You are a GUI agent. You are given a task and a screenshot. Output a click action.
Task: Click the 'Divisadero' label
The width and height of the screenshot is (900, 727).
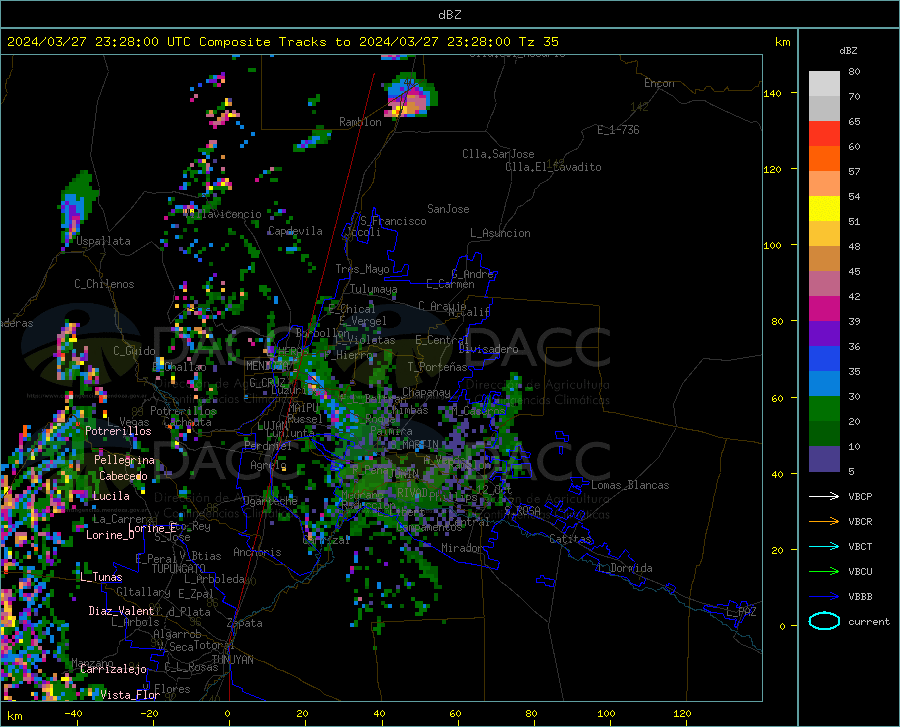[488, 349]
